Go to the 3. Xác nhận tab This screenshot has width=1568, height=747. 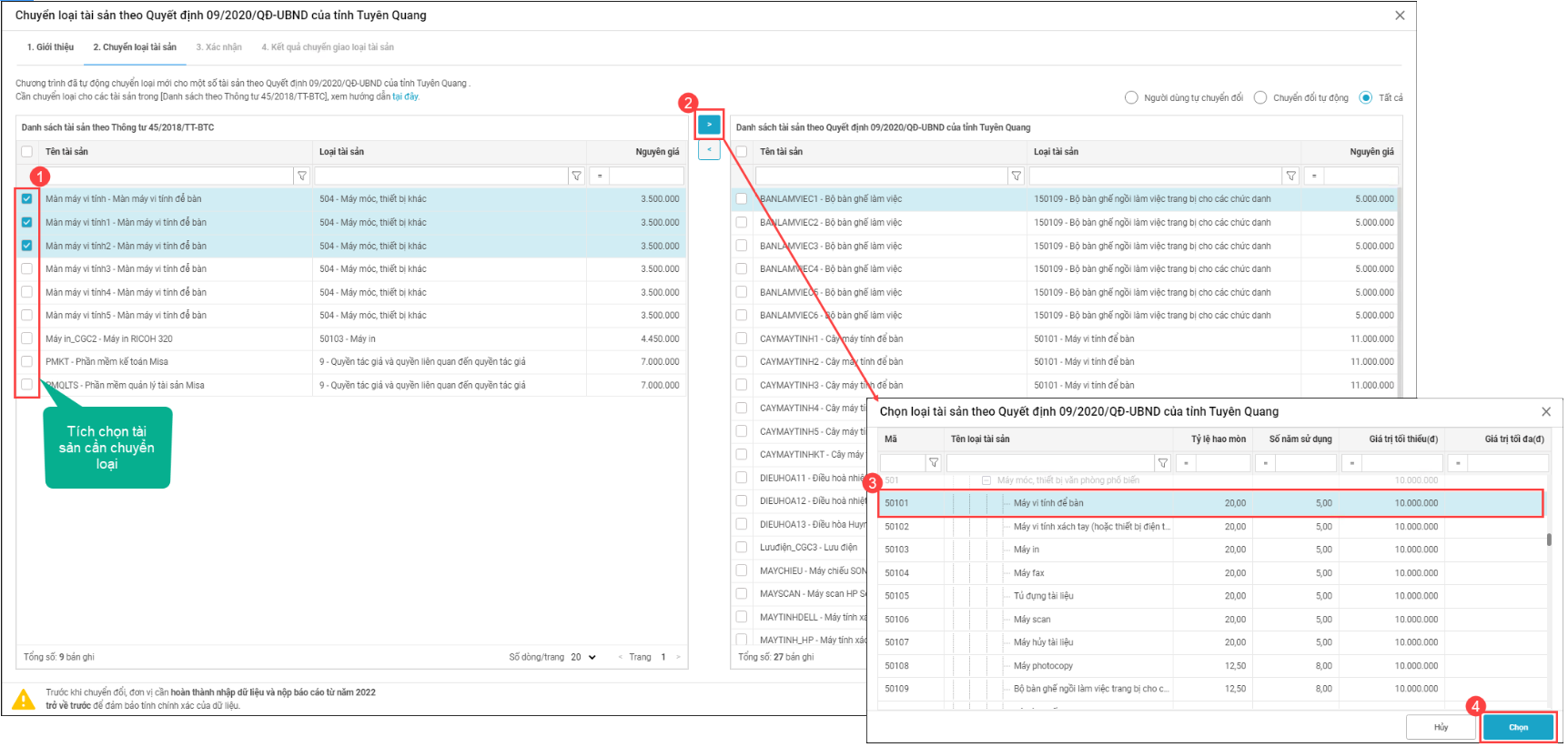[x=219, y=47]
